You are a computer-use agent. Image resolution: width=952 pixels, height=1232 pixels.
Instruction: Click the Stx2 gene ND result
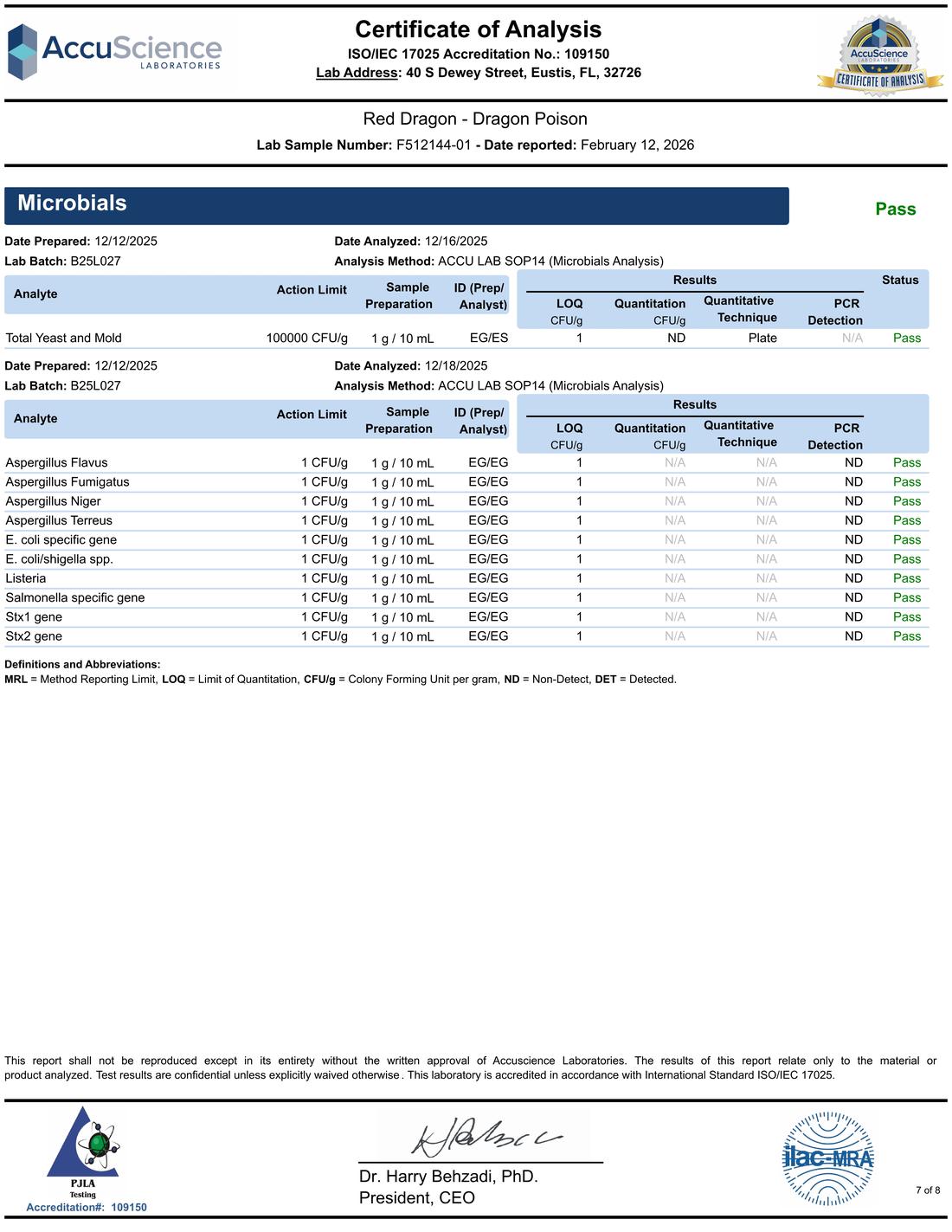[853, 636]
